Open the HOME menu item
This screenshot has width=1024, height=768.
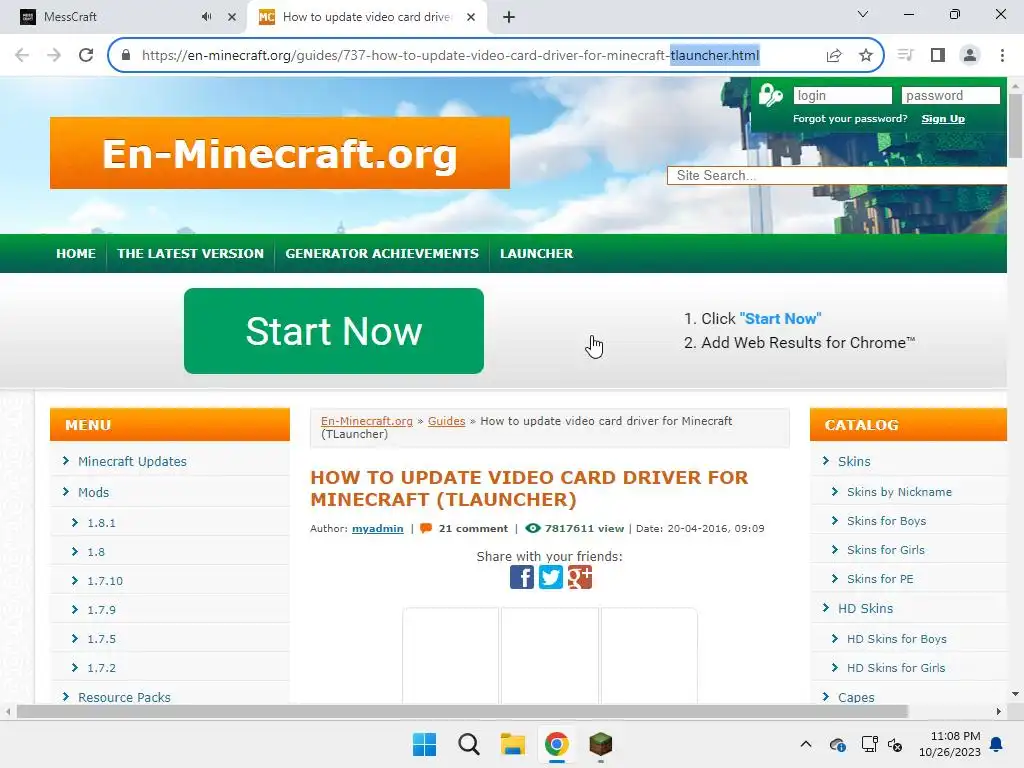coord(76,253)
